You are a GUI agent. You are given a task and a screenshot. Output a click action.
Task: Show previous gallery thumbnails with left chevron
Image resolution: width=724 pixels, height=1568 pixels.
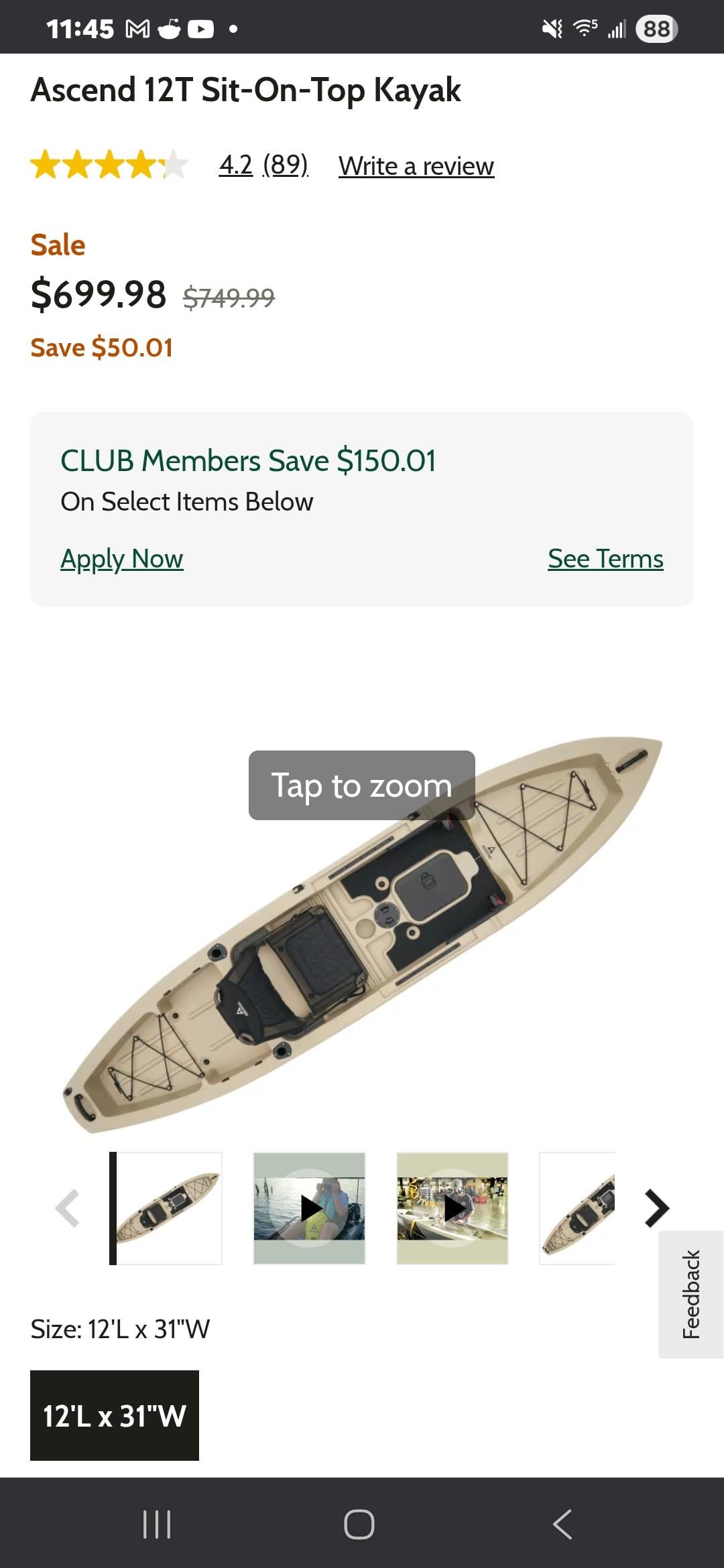coord(68,1208)
